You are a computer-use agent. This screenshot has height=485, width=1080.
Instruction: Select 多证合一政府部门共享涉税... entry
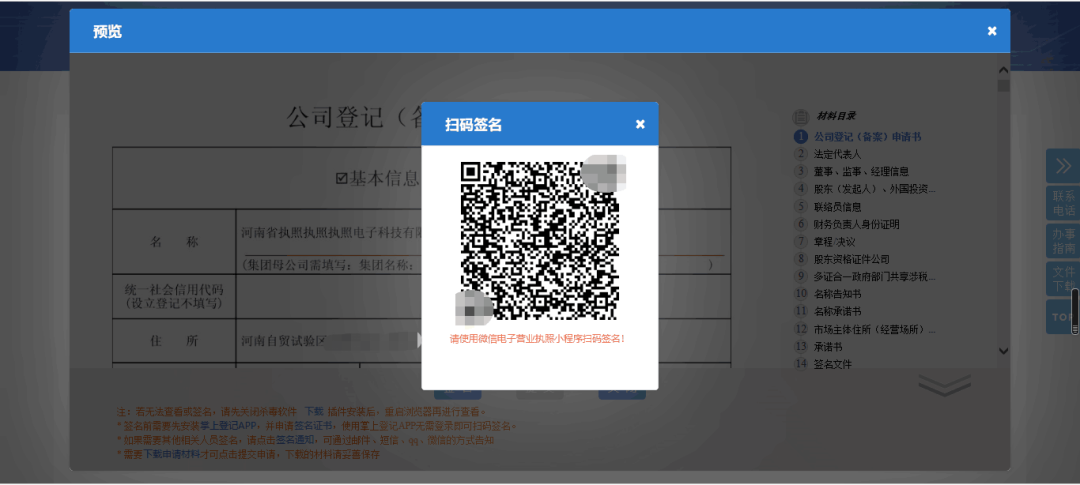coord(874,277)
